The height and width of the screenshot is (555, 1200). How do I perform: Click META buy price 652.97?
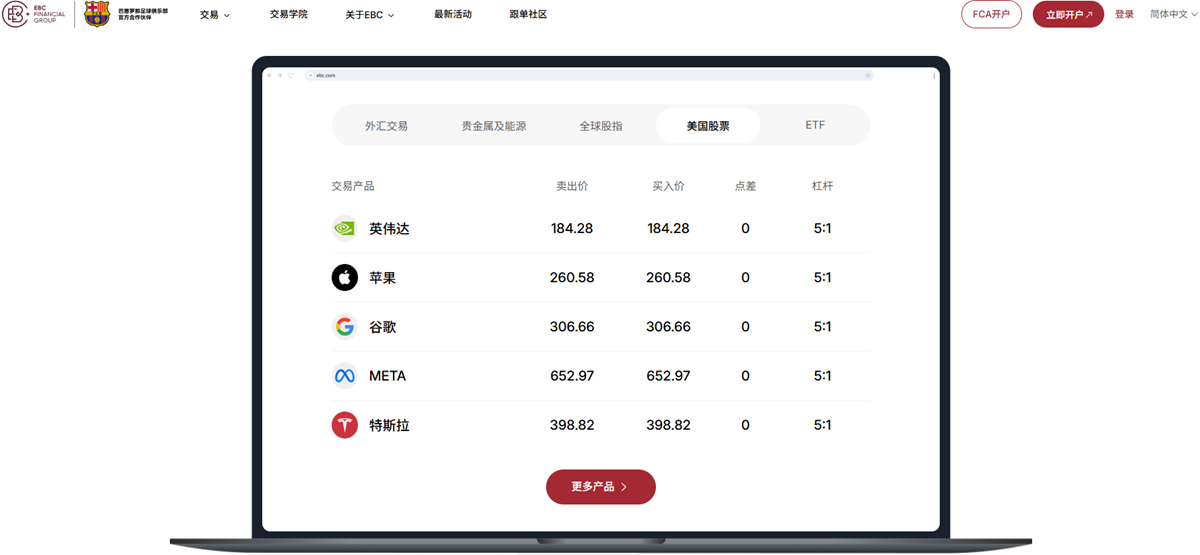[668, 376]
